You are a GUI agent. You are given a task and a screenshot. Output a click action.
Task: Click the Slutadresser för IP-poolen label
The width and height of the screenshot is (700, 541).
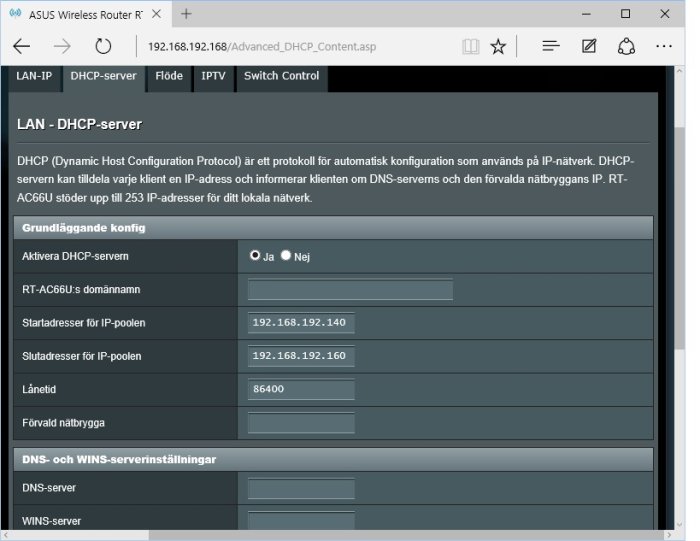coord(82,357)
